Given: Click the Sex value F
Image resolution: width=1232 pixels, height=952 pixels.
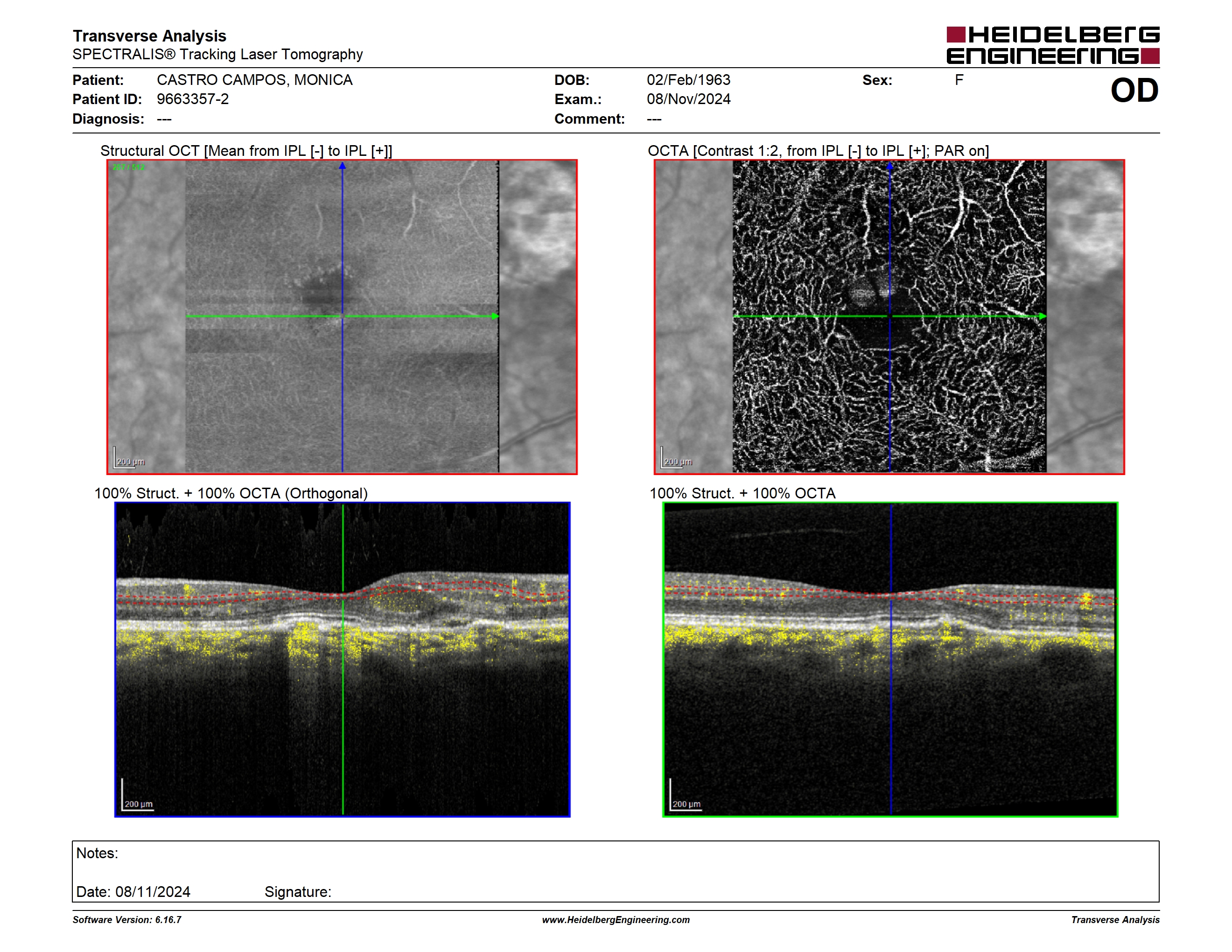Looking at the screenshot, I should (x=959, y=80).
